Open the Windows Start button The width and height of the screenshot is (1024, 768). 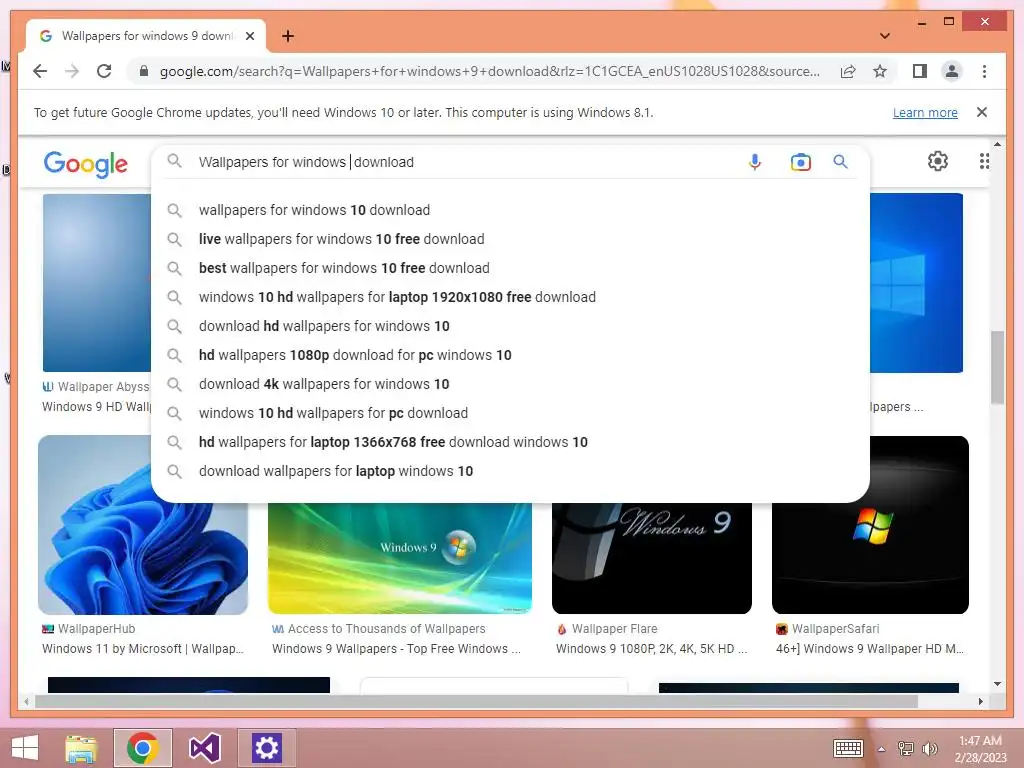[x=25, y=748]
